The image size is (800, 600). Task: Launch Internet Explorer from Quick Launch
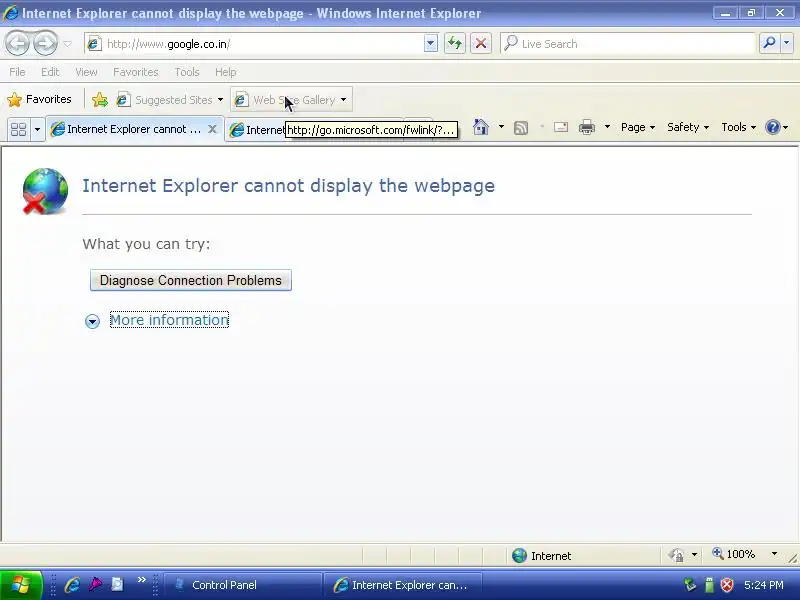pyautogui.click(x=72, y=585)
